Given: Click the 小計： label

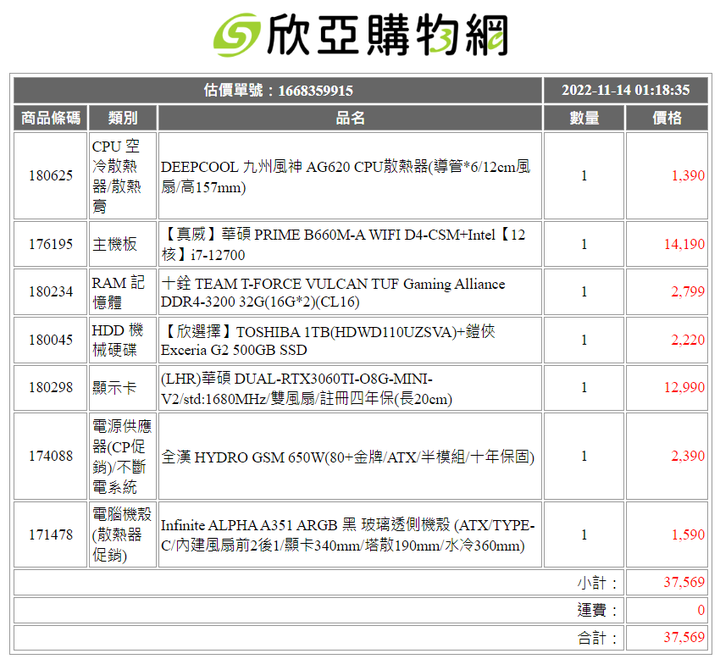Looking at the screenshot, I should 597,583.
